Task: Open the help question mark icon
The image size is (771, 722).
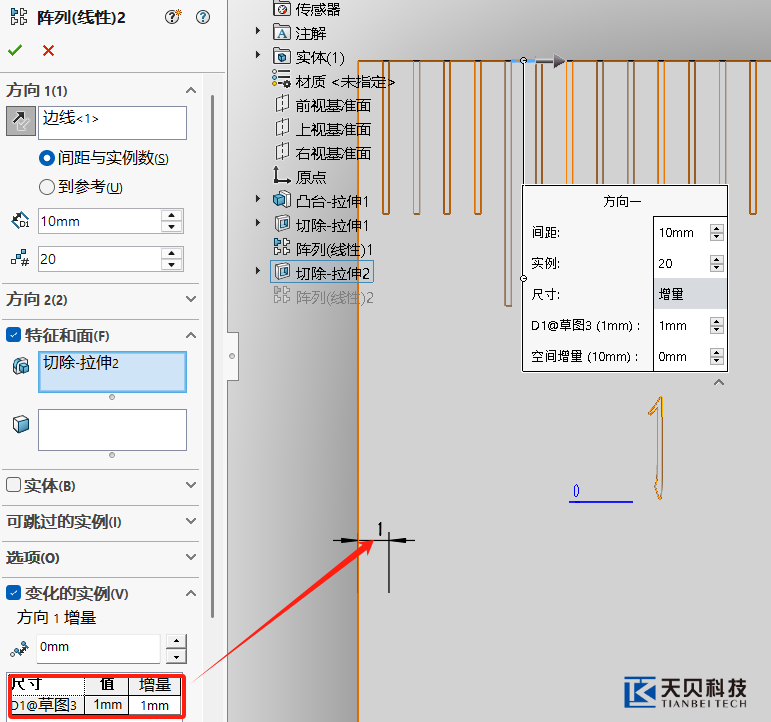Action: tap(203, 17)
